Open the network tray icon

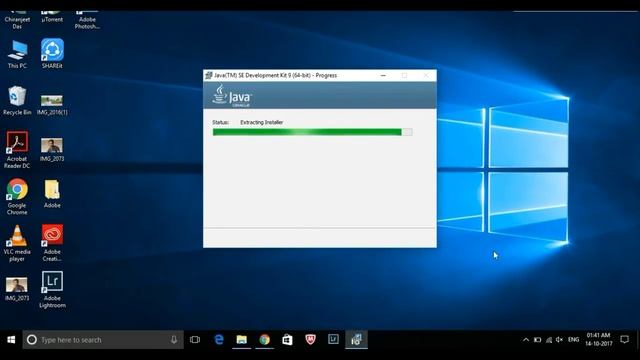tap(549, 340)
